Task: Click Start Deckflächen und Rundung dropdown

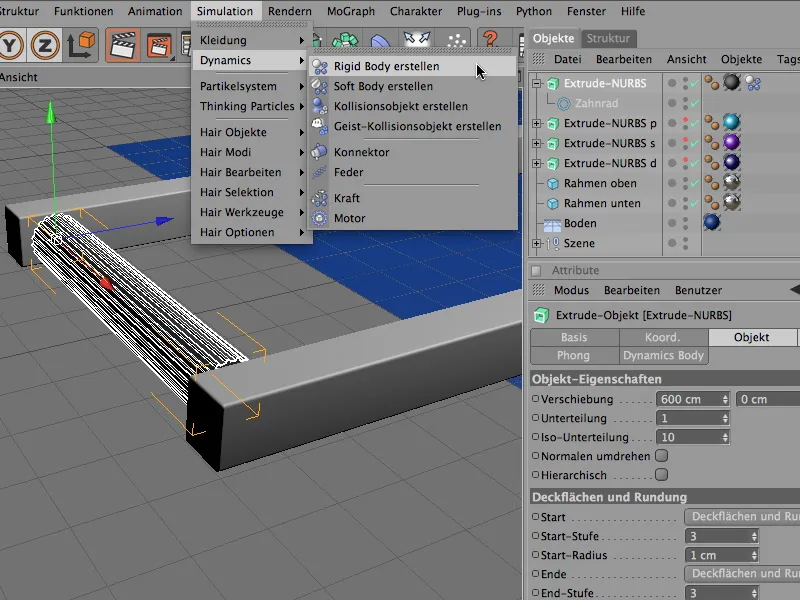Action: pyautogui.click(x=740, y=517)
